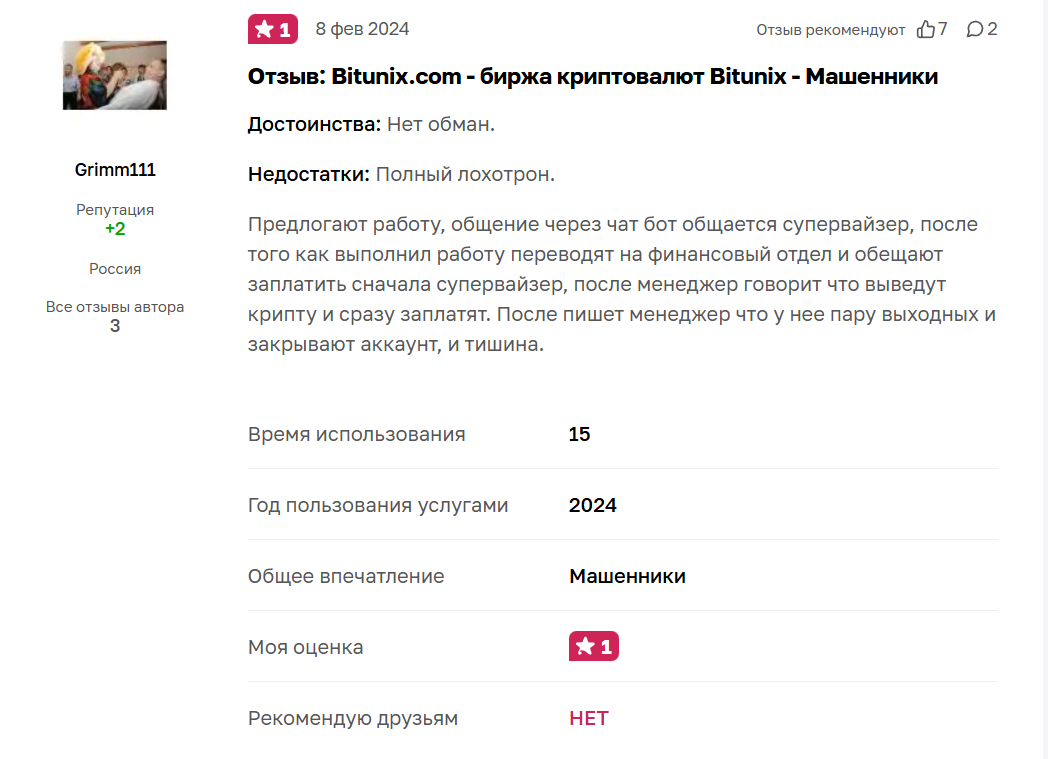Click the НЕТ recommendation value

point(588,718)
